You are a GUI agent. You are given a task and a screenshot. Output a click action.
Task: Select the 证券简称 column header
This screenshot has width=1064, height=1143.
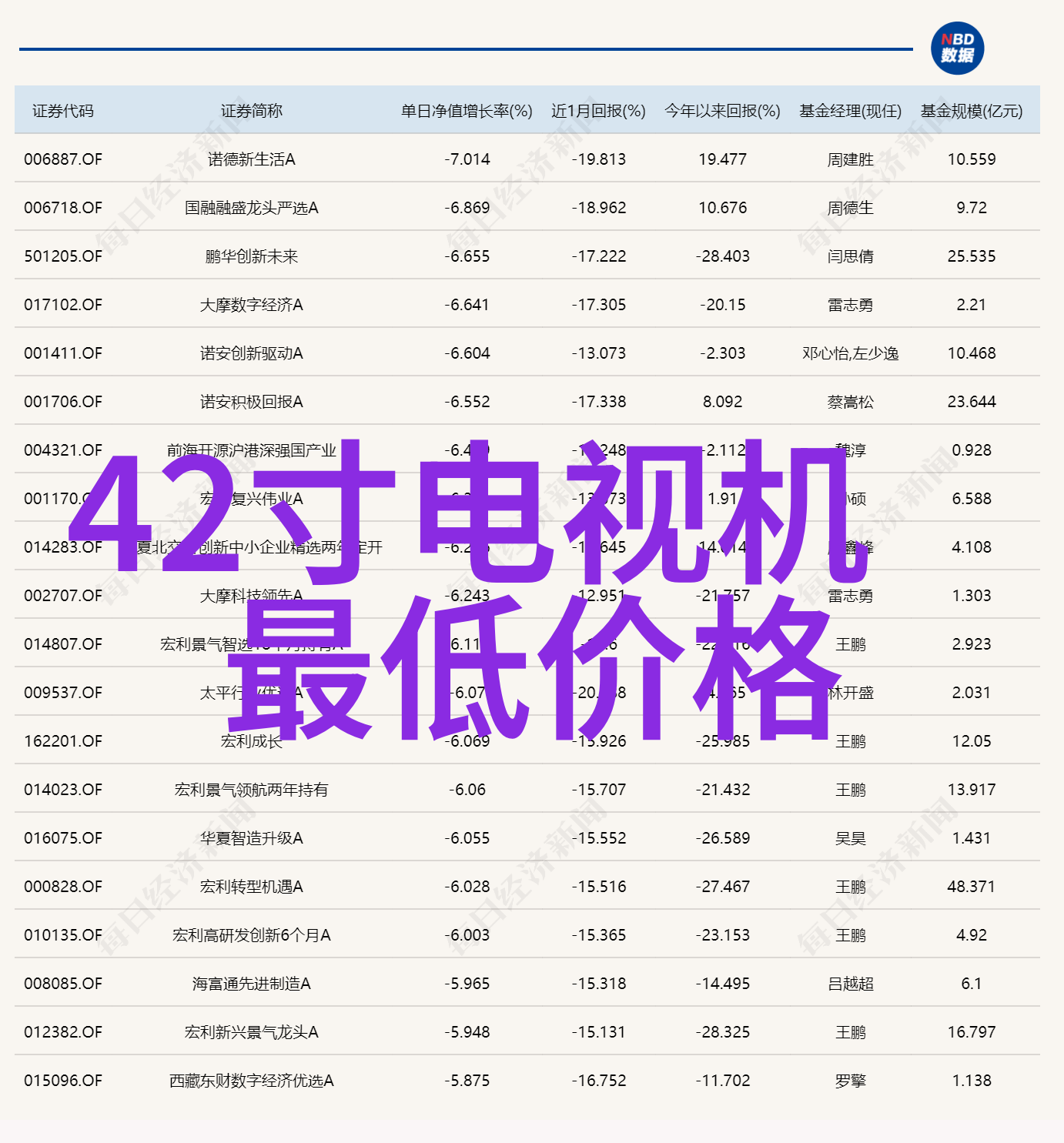(252, 111)
